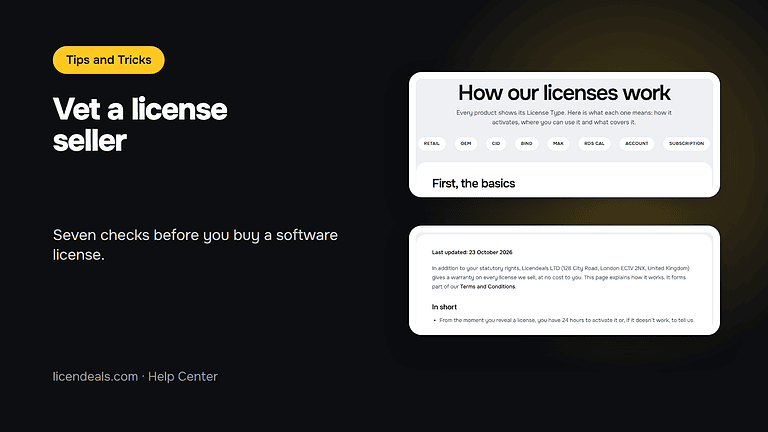
Task: Open the SUBSCRIPTION license type pill
Action: click(x=686, y=144)
